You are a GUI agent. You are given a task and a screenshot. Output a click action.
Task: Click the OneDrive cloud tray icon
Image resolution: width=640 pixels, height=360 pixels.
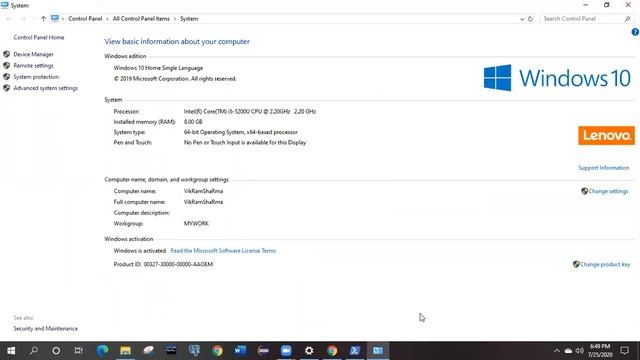[568, 351]
